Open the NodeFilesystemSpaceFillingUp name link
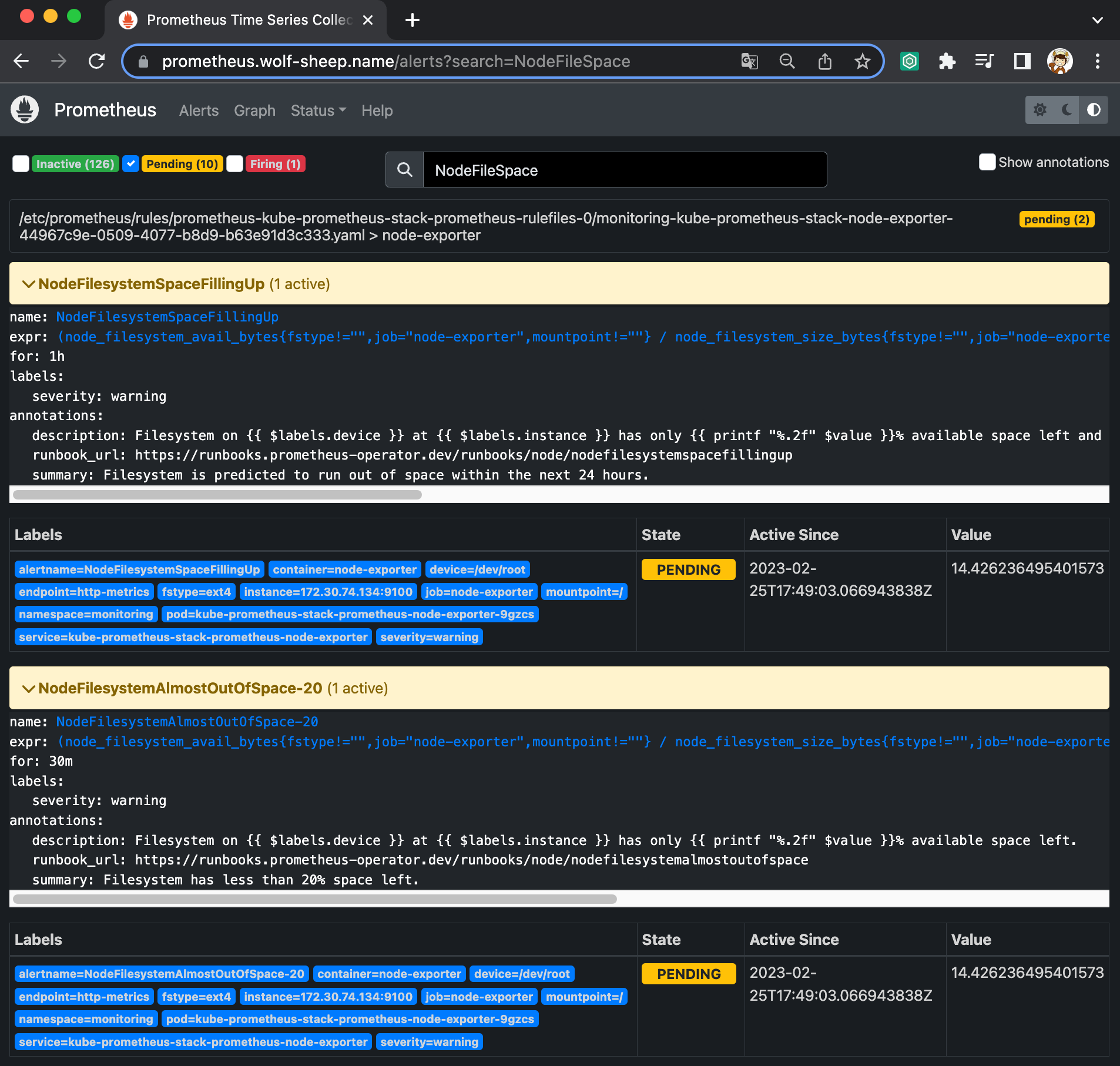 pyautogui.click(x=167, y=317)
